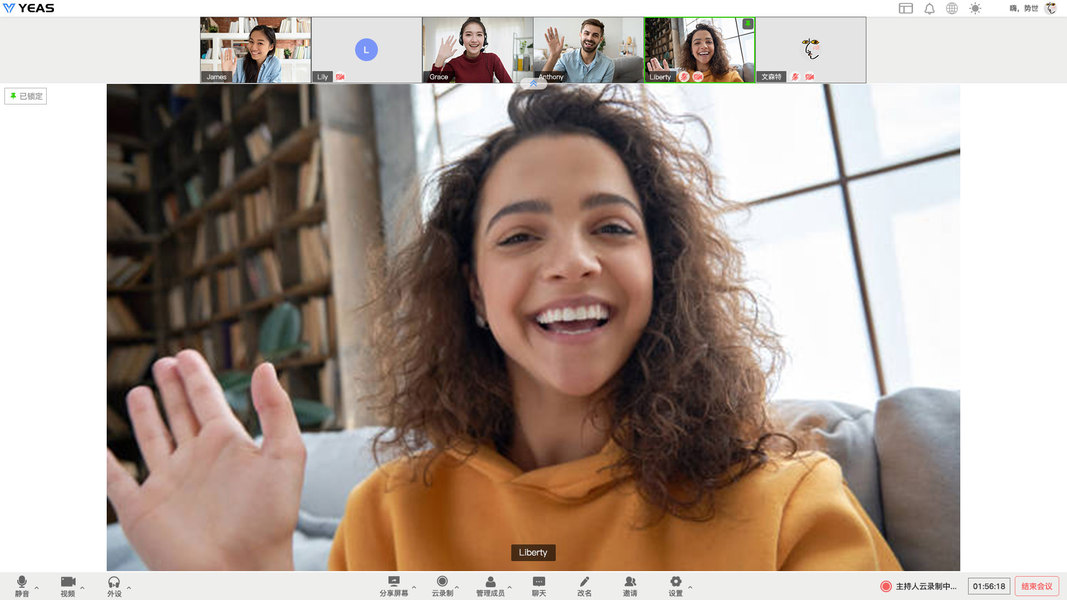The width and height of the screenshot is (1067, 600).
Task: Expand the settings options arrow
Action: (690, 588)
